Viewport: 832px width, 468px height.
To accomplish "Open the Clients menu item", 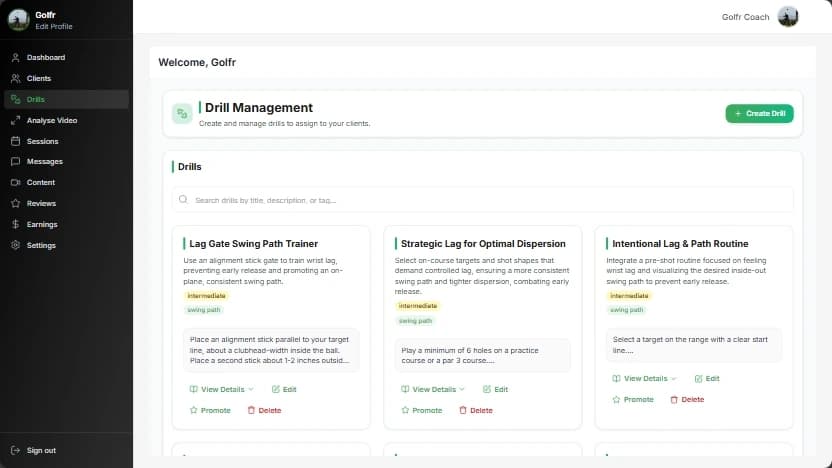I will click(39, 79).
